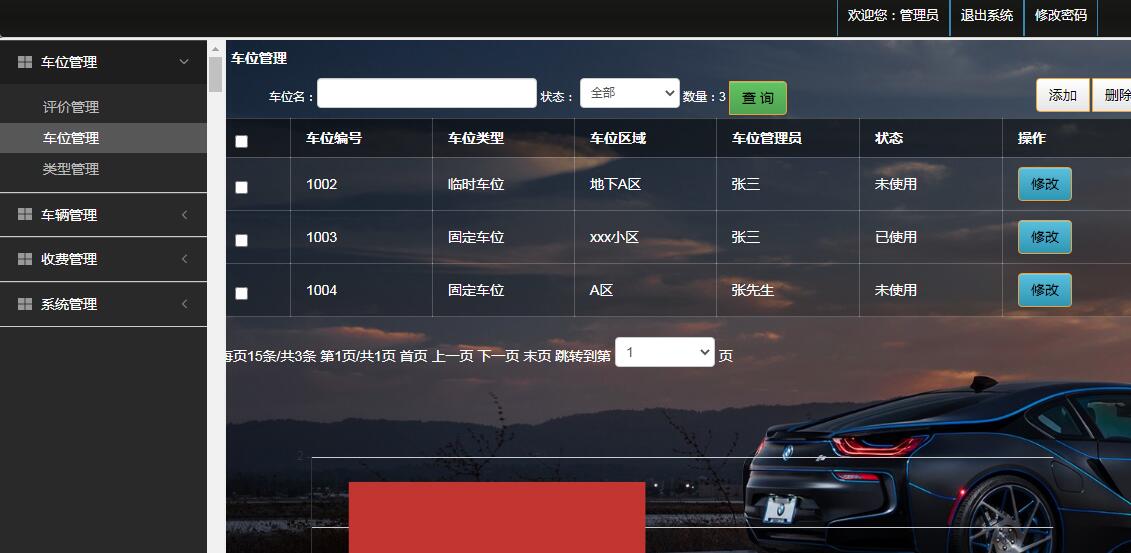This screenshot has height=553, width=1131.
Task: Check the box for row 1004
Action: [x=242, y=293]
